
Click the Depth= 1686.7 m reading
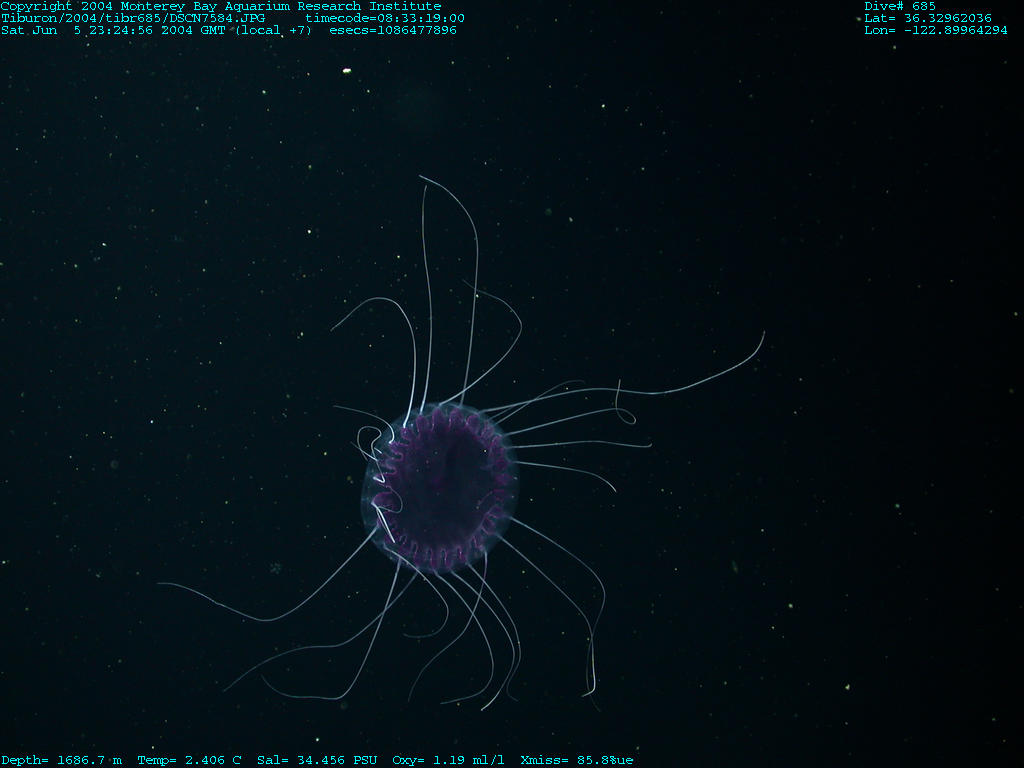pyautogui.click(x=61, y=760)
